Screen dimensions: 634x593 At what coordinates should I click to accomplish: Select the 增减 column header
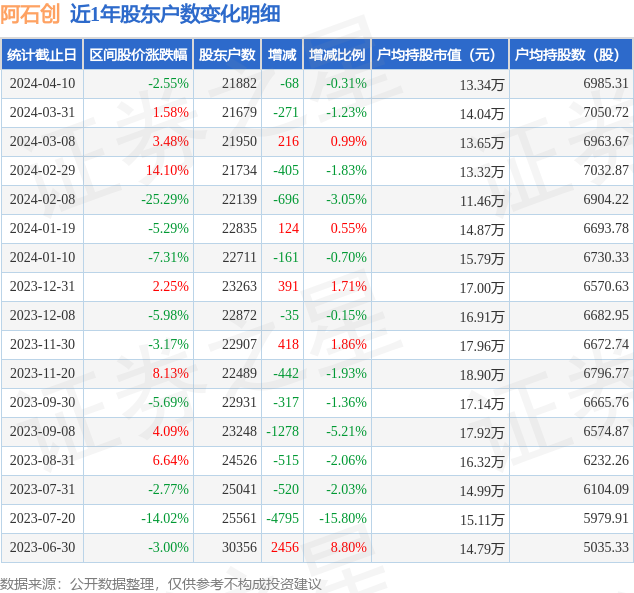pyautogui.click(x=282, y=55)
